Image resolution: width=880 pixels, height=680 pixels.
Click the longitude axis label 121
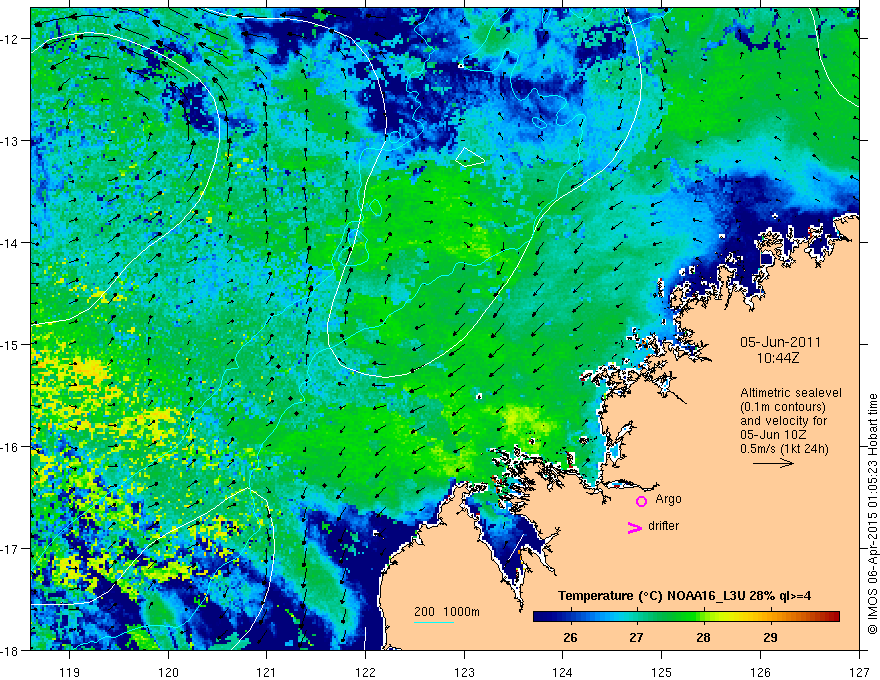[x=267, y=672]
